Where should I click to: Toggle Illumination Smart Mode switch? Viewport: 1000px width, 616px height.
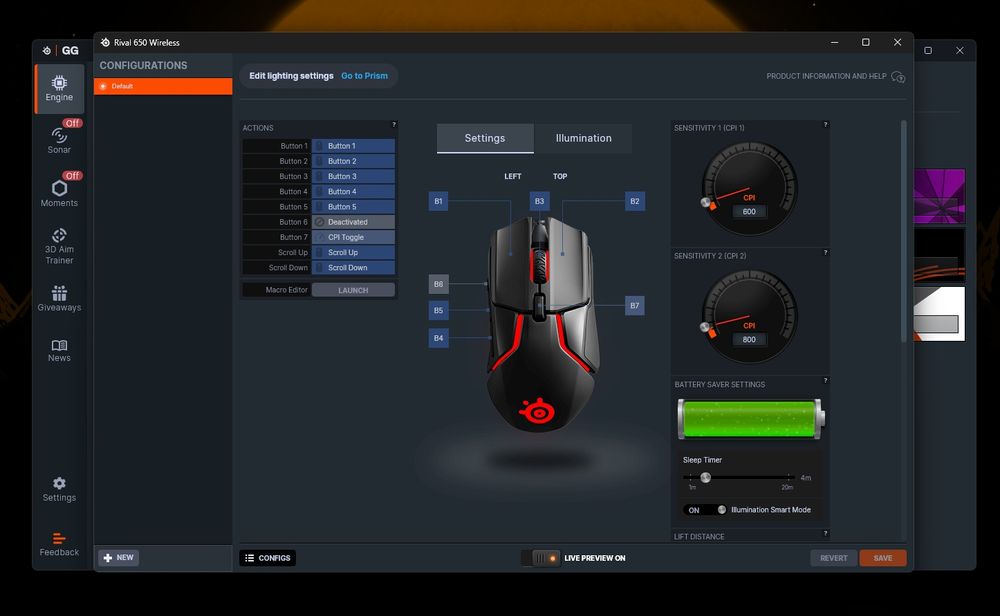(705, 510)
